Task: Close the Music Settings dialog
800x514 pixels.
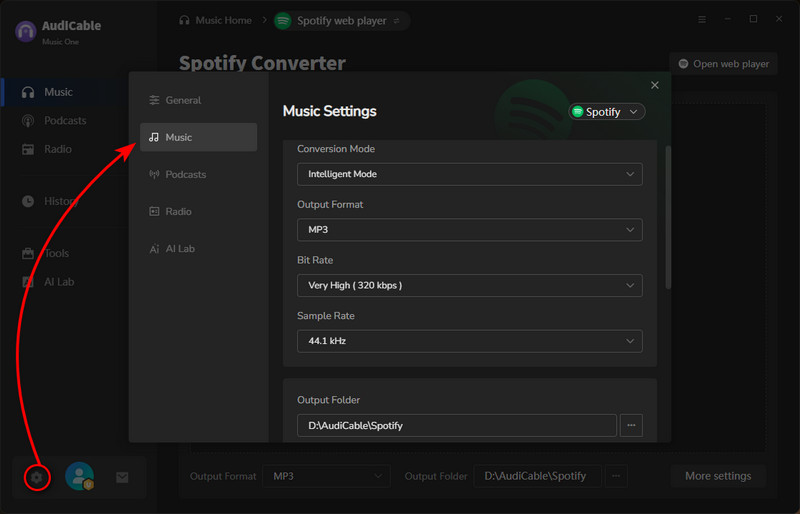Action: click(x=655, y=85)
